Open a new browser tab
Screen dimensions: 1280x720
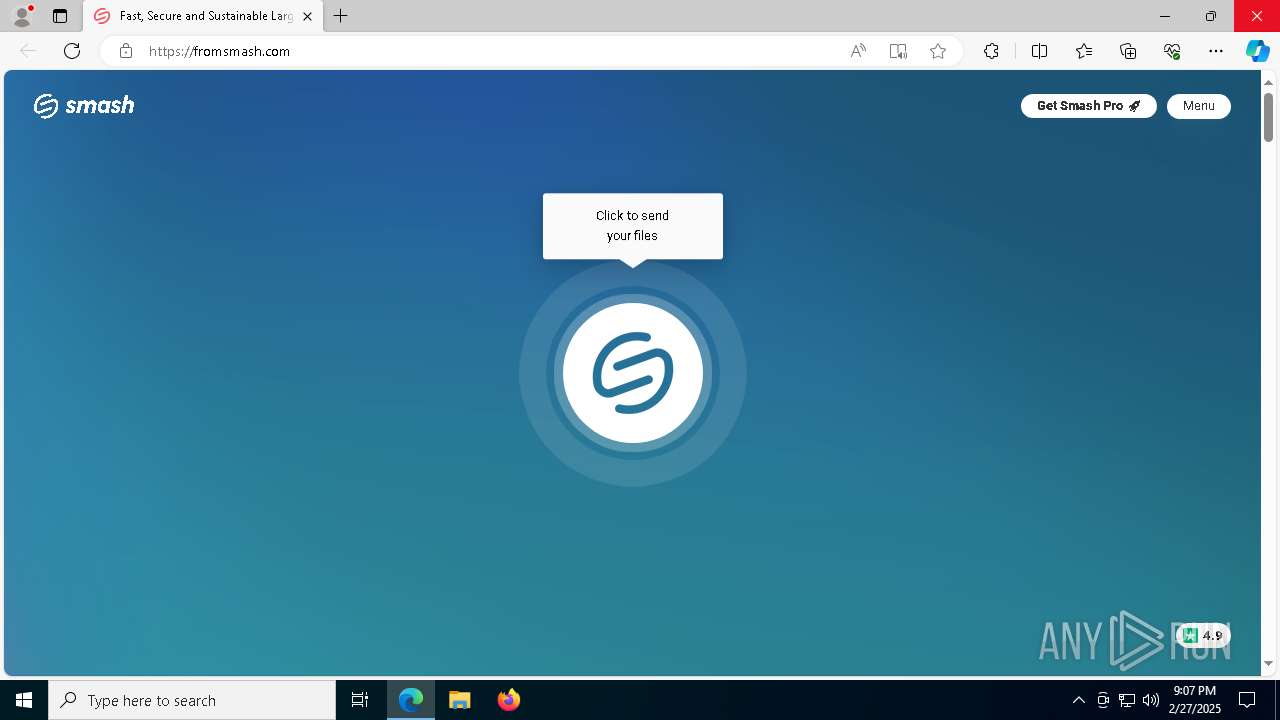pyautogui.click(x=341, y=16)
